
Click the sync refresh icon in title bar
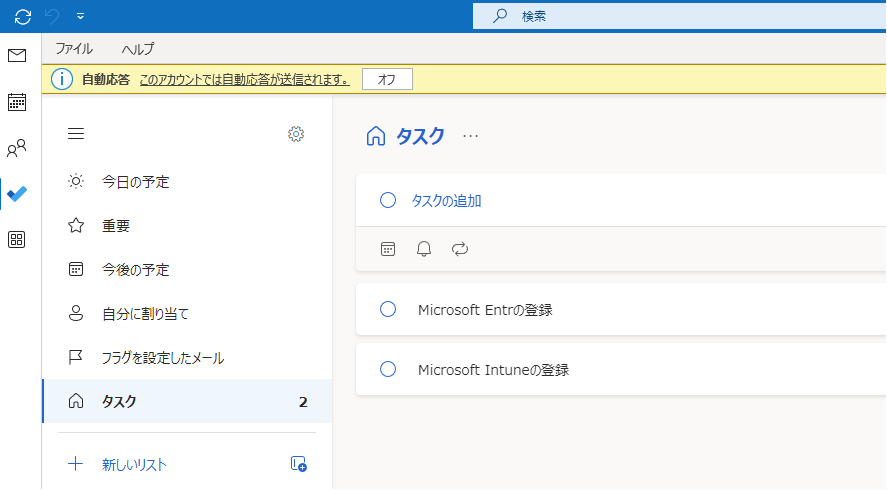[x=23, y=16]
